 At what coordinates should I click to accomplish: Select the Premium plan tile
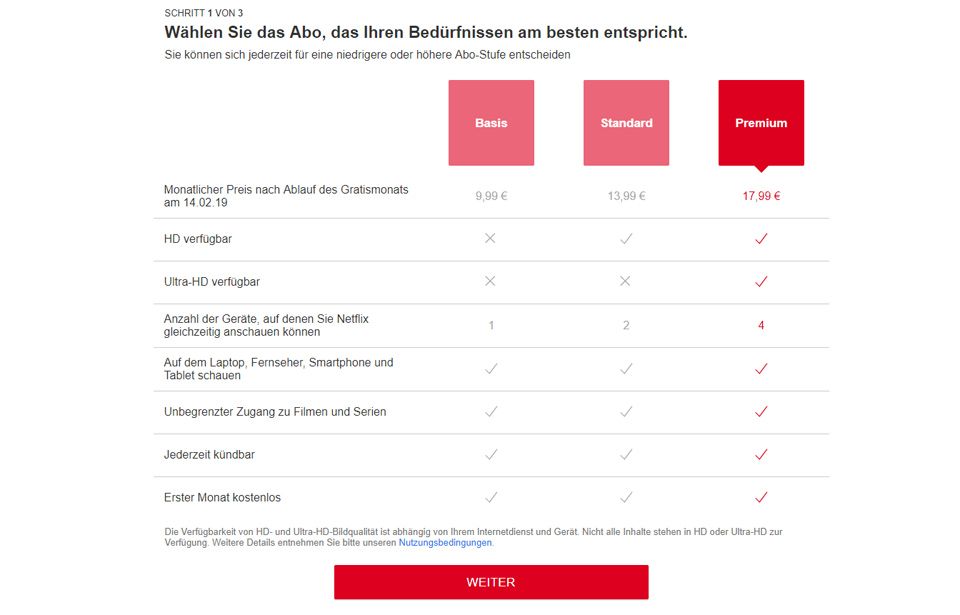[761, 123]
